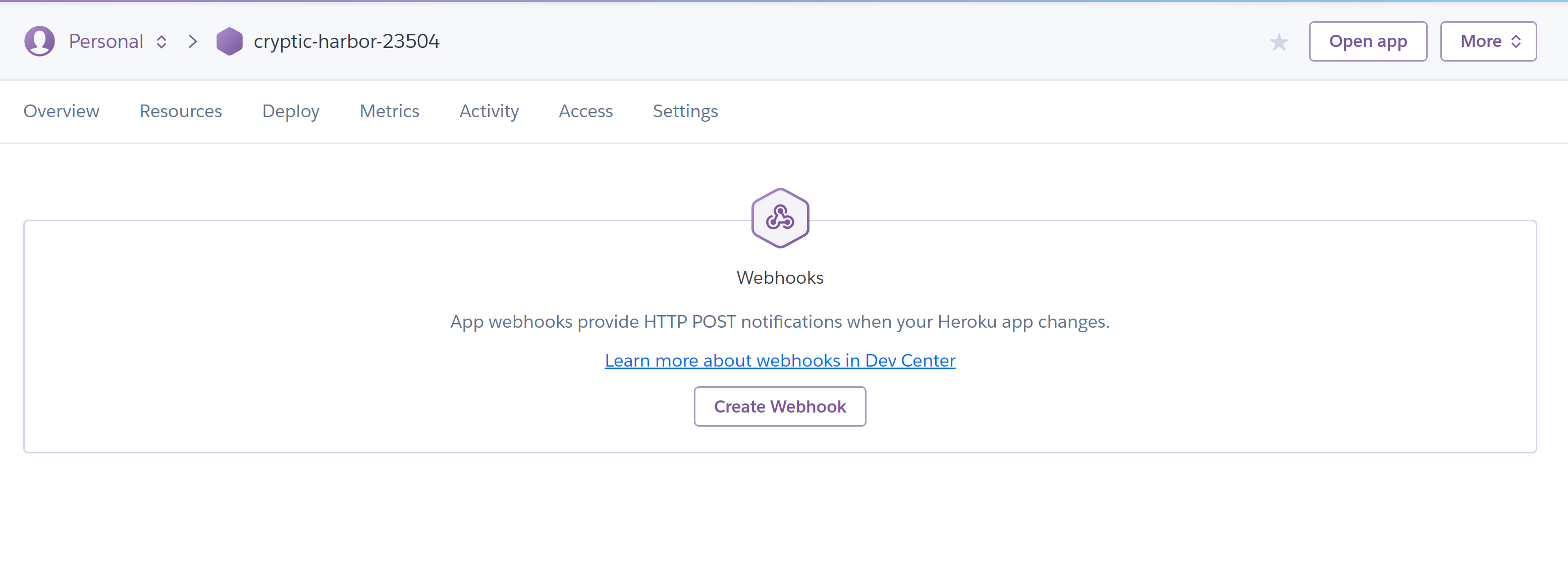Click the Open app button
This screenshot has height=562, width=1568.
(x=1368, y=41)
